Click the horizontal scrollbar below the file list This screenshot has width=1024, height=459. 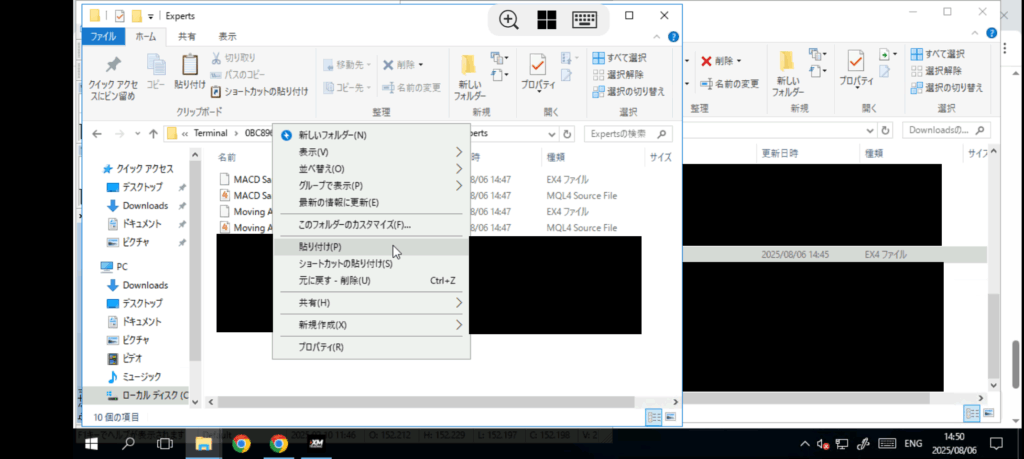pyautogui.click(x=420, y=401)
